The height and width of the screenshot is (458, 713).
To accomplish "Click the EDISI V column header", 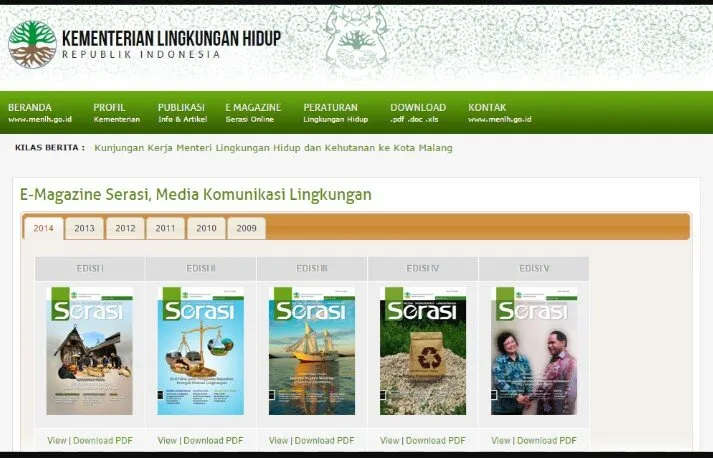I will click(534, 269).
